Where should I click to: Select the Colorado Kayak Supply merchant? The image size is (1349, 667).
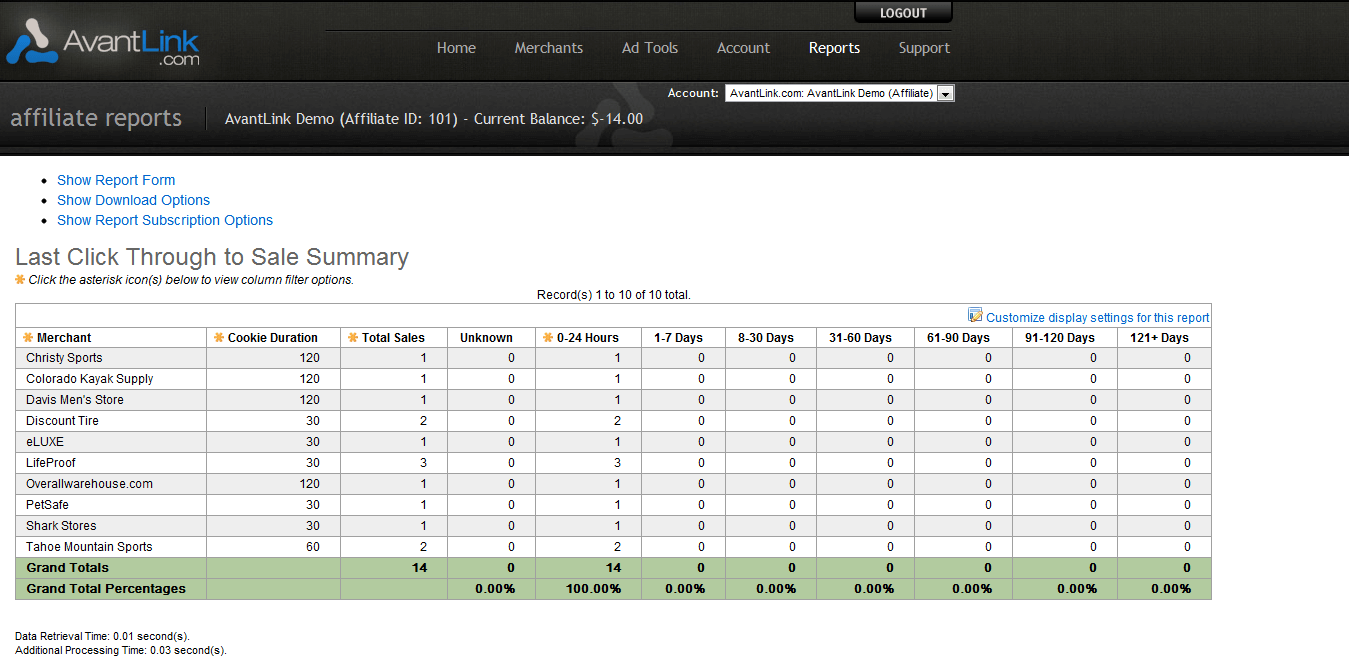(90, 379)
